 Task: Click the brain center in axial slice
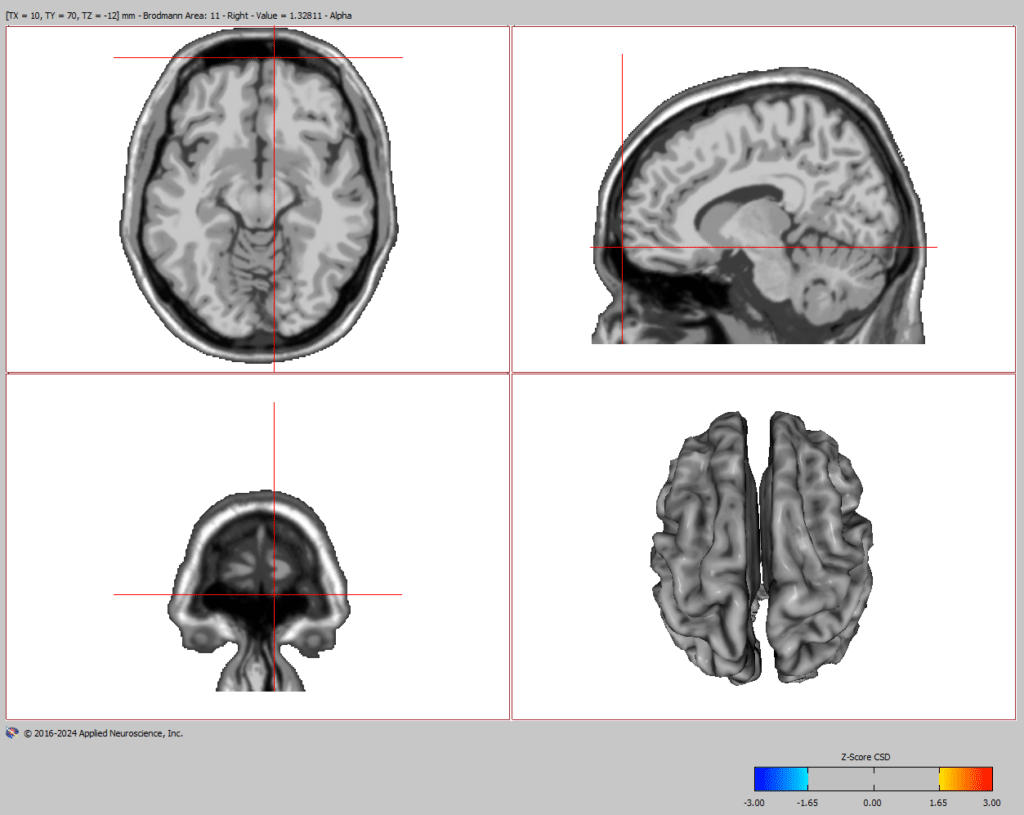tap(259, 196)
